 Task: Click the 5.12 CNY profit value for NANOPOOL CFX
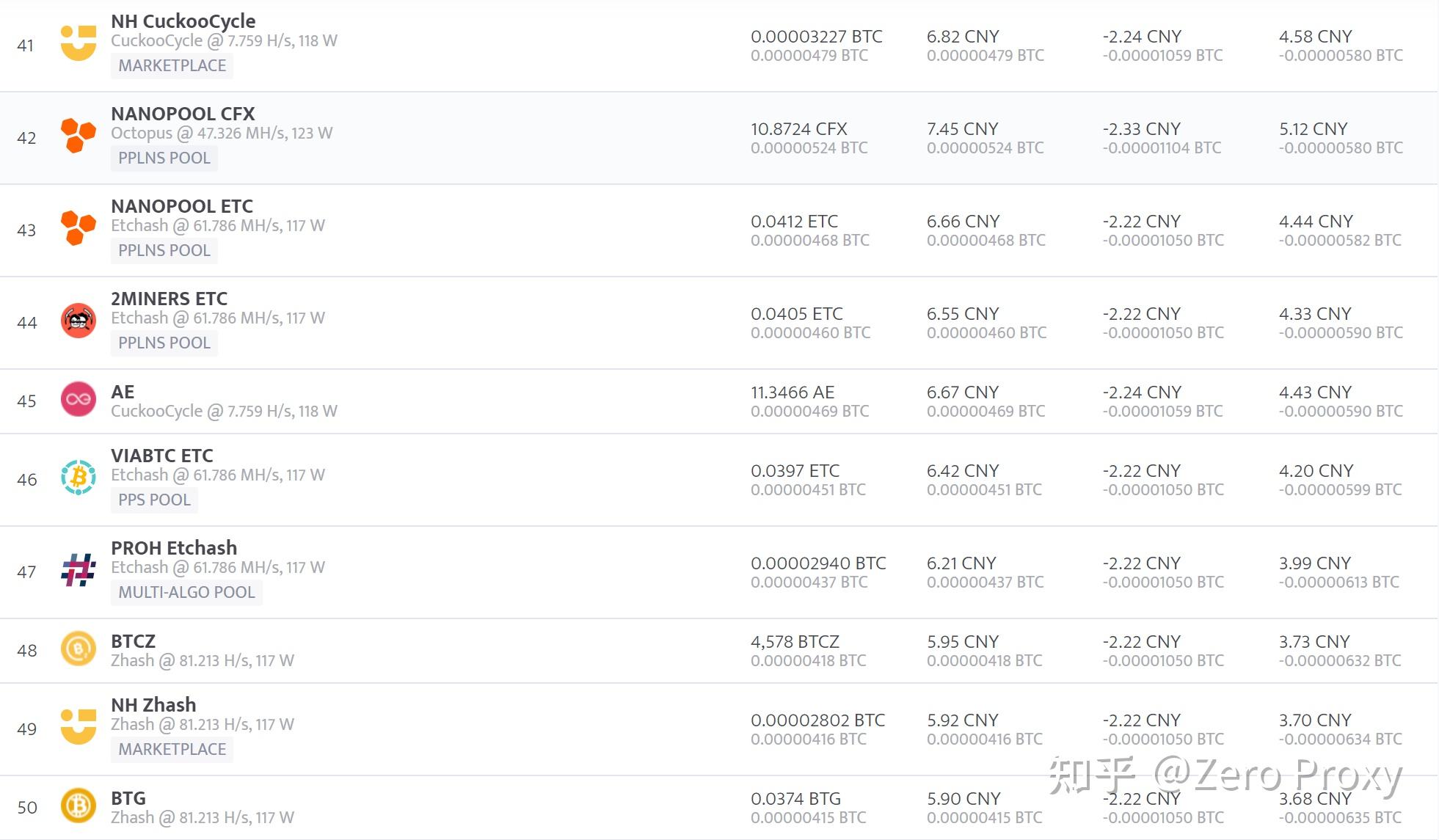(x=1313, y=129)
